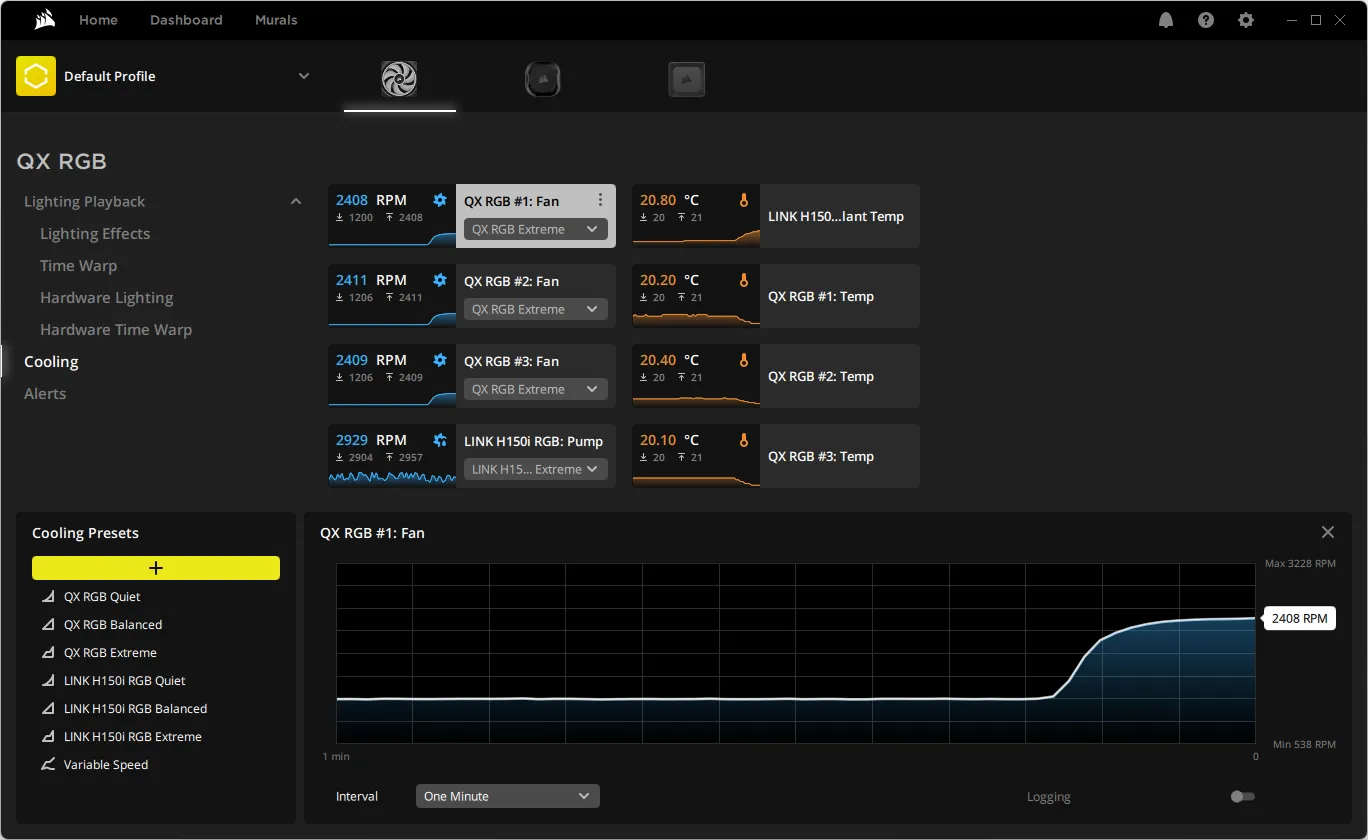Click the curve icon beside LINK H150i RGB Balanced
Viewport: 1368px width, 840px height.
tap(48, 709)
